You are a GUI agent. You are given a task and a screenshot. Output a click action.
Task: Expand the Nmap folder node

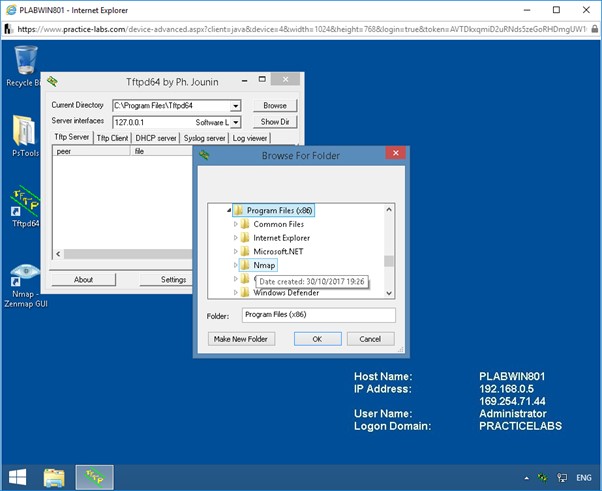coord(235,265)
